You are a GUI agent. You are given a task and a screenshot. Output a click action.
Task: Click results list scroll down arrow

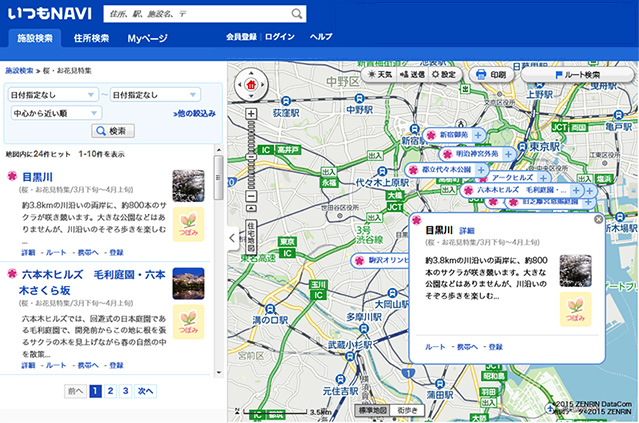click(x=218, y=372)
